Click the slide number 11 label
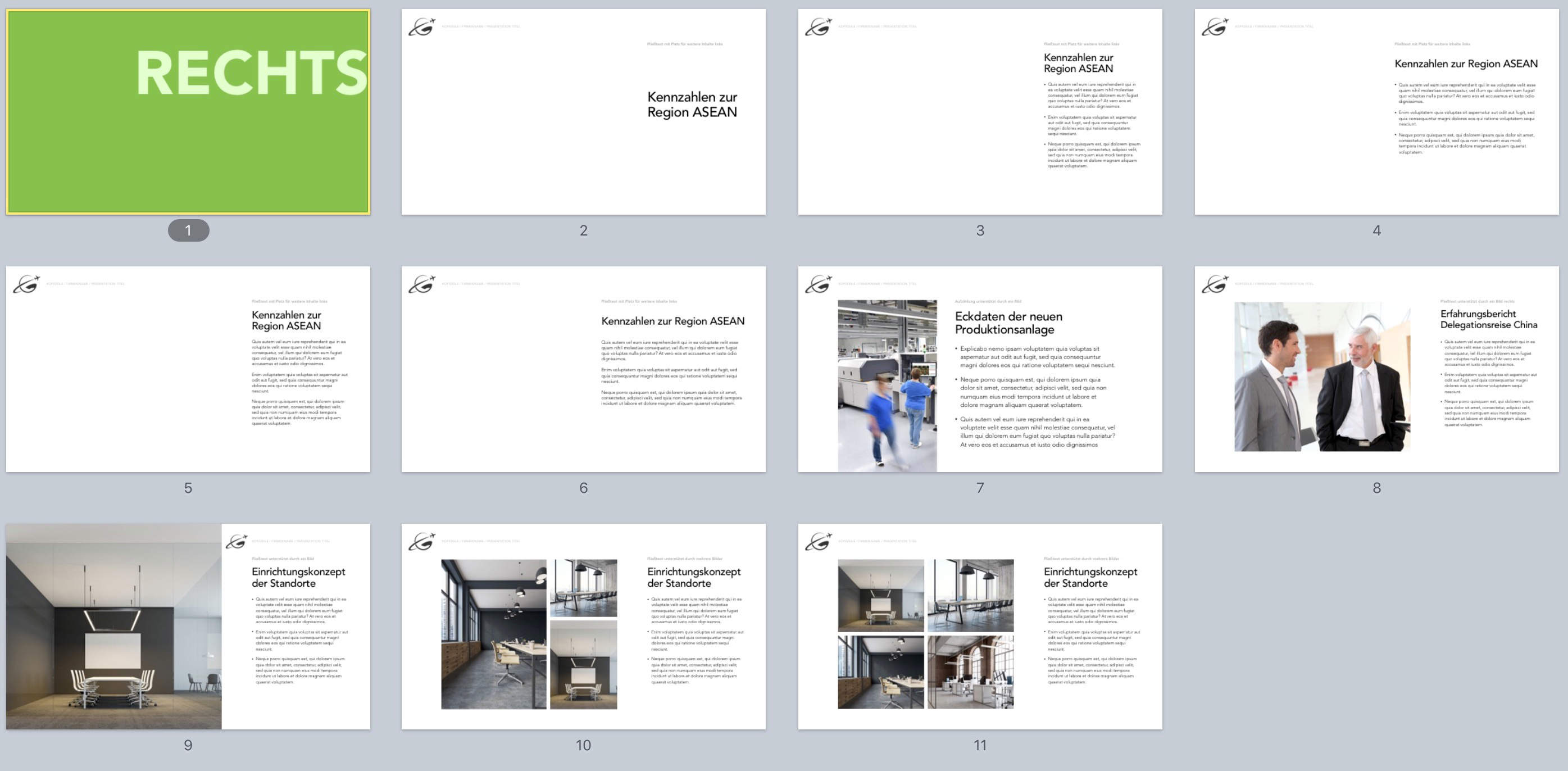Image resolution: width=1568 pixels, height=771 pixels. coord(979,745)
